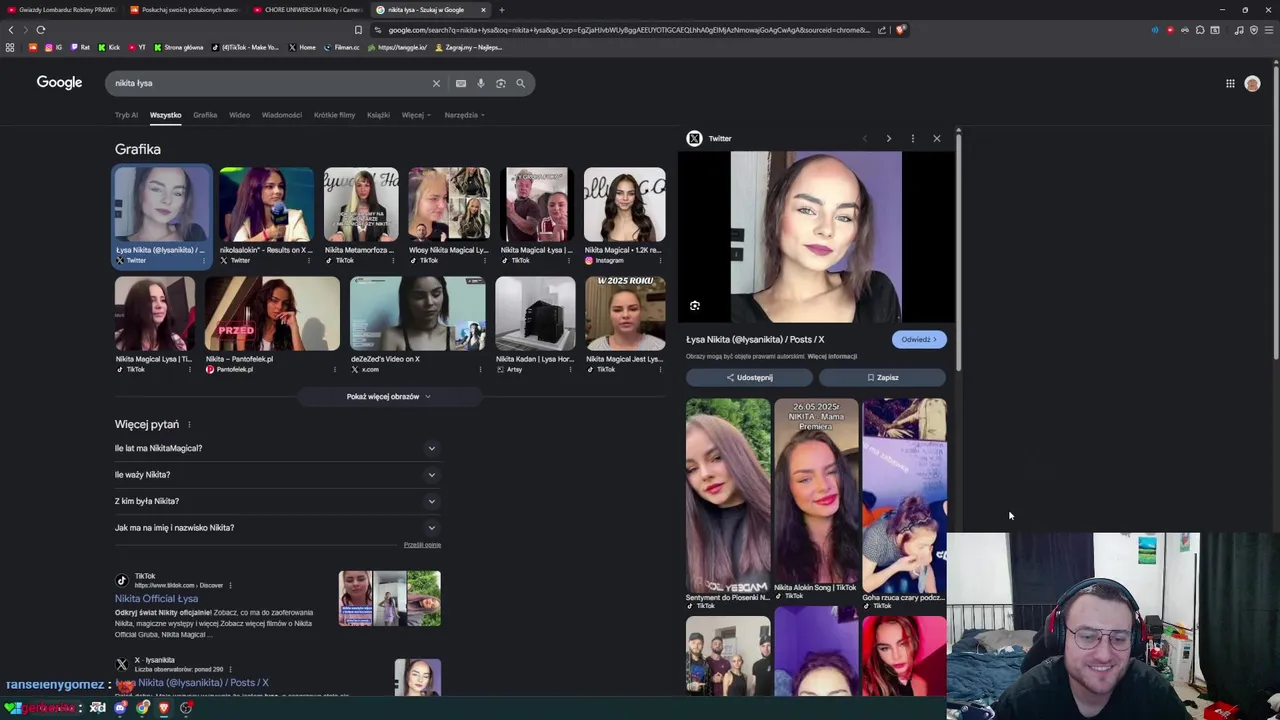Close the 'nikita łysa - Szukaj w Google' tab
Viewport: 1280px width, 720px height.
click(x=483, y=10)
